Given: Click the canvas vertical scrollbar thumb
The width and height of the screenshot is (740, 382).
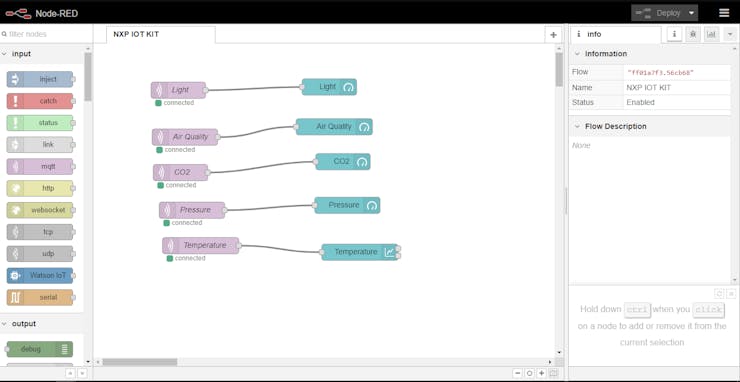Looking at the screenshot, I should [x=559, y=69].
